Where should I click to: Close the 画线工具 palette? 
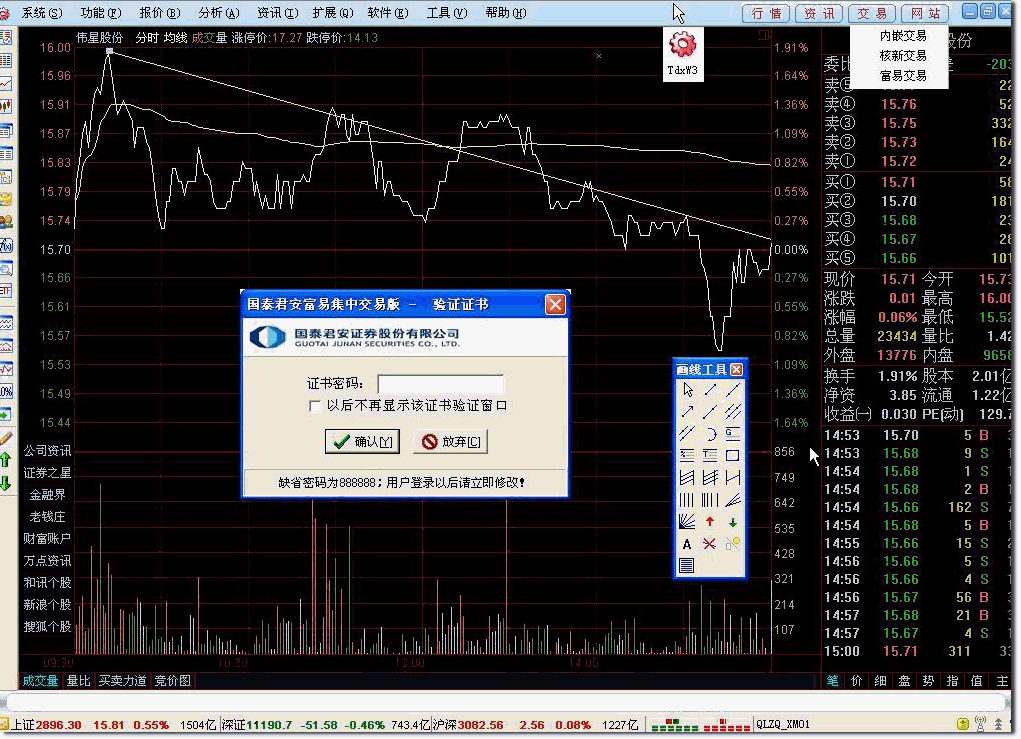click(736, 369)
